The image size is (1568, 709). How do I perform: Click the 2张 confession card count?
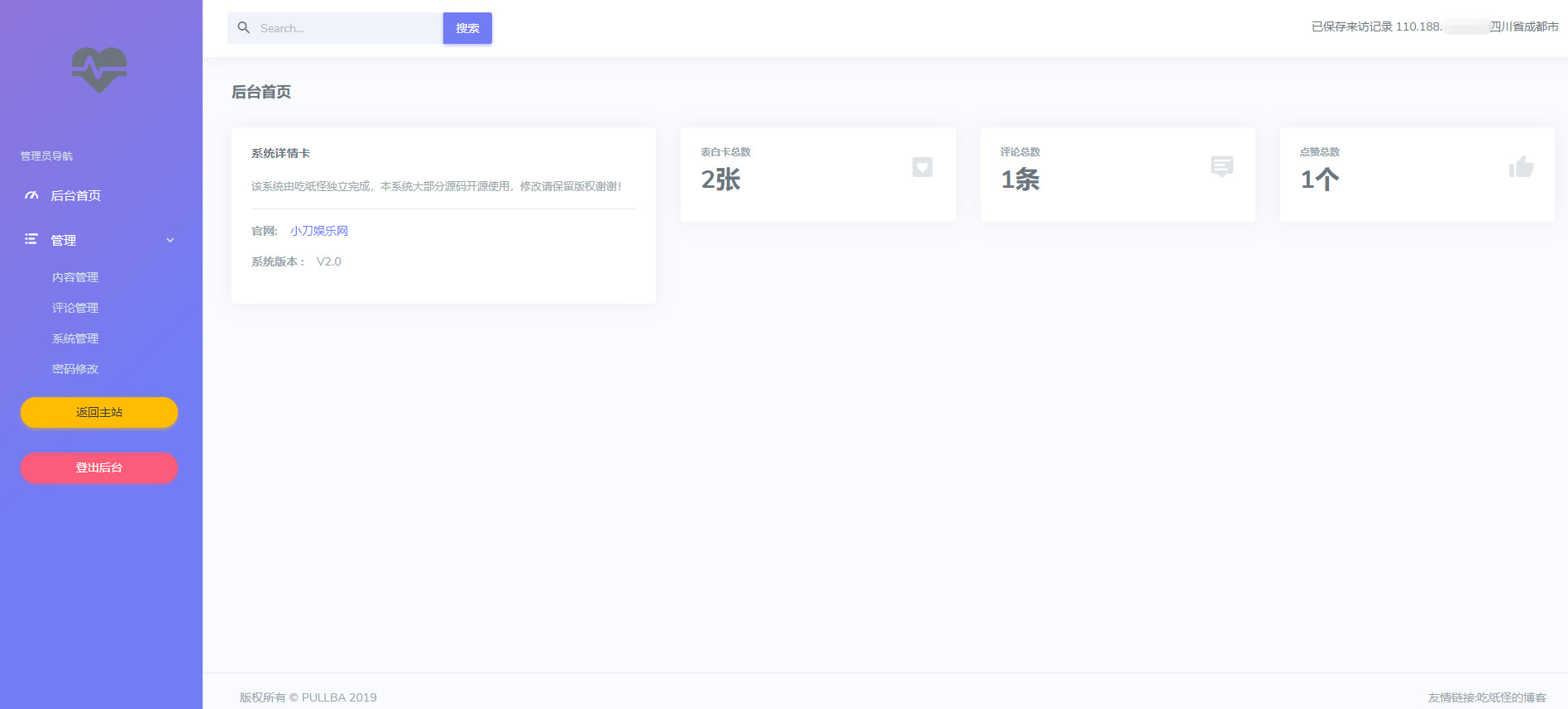(720, 180)
